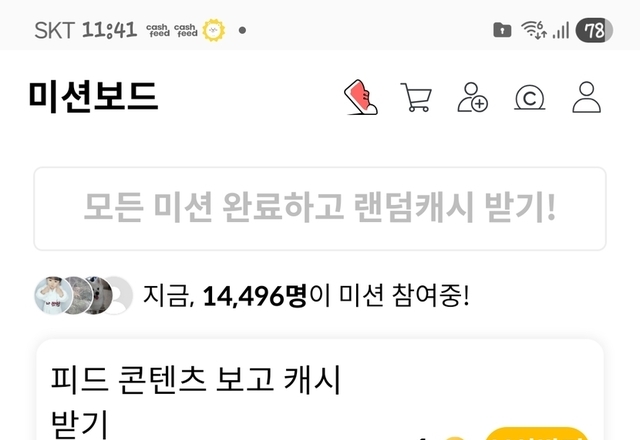
Task: Tap the yellow sun notification icon
Action: pyautogui.click(x=214, y=30)
